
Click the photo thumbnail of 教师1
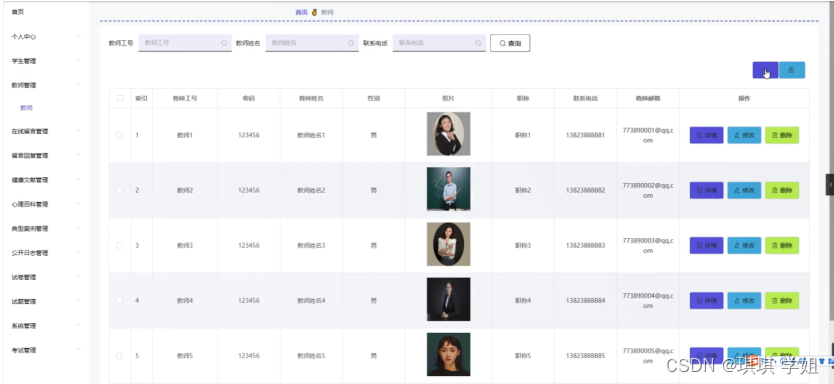448,133
